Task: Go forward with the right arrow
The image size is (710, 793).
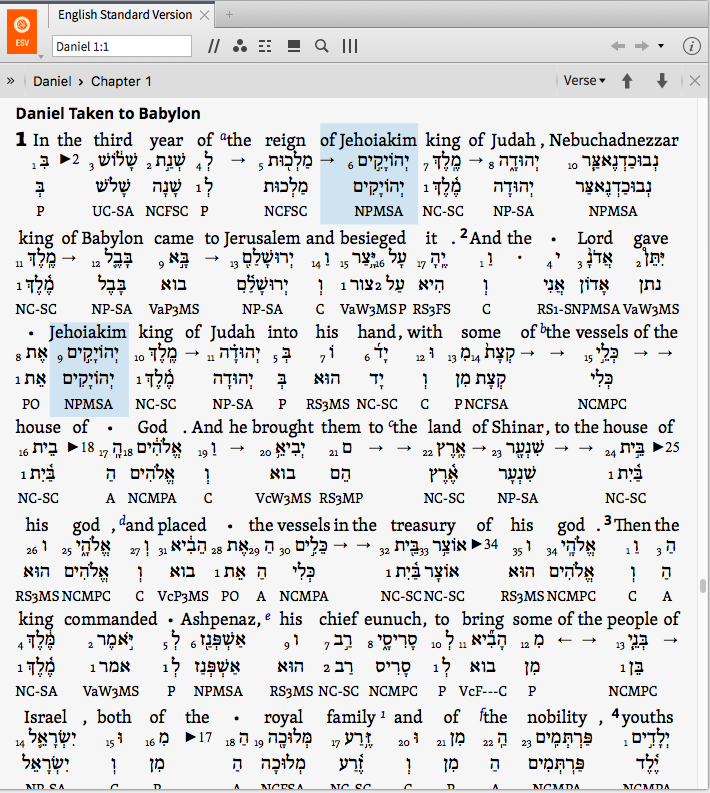Action: pyautogui.click(x=642, y=47)
